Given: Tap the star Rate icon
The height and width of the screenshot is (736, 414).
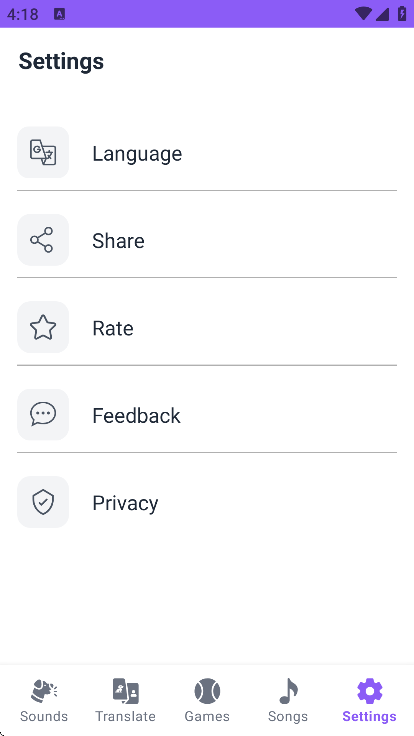Looking at the screenshot, I should point(43,327).
